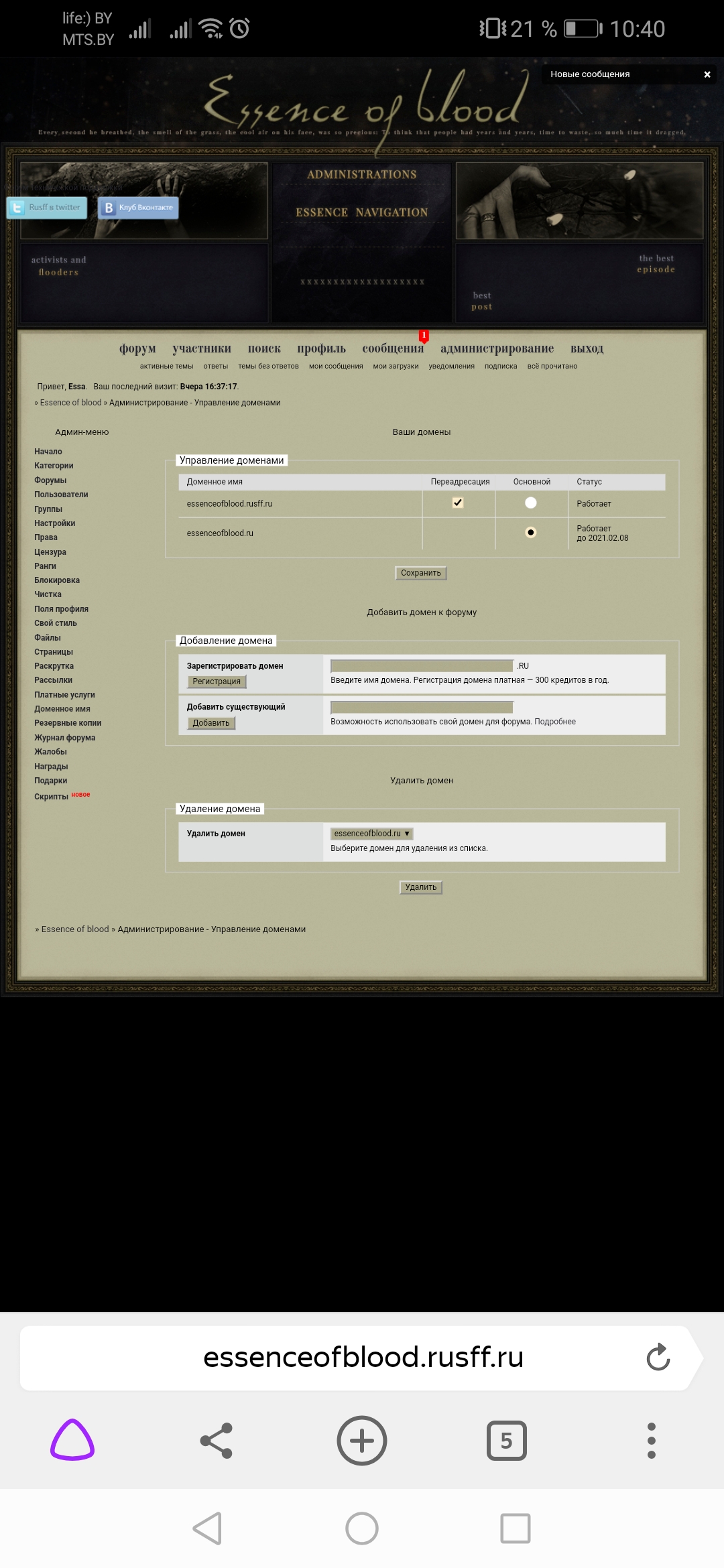Open Доменное имя in admin menu

tap(62, 709)
